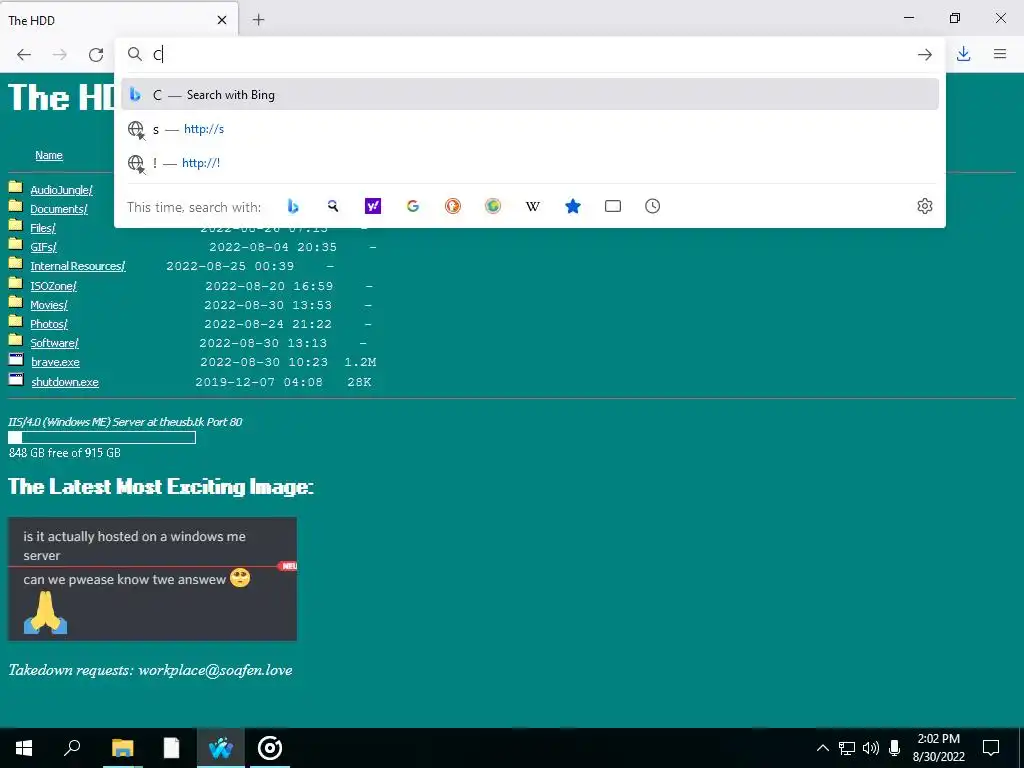Image resolution: width=1024 pixels, height=768 pixels.
Task: Click in the address bar text field
Action: coord(529,54)
